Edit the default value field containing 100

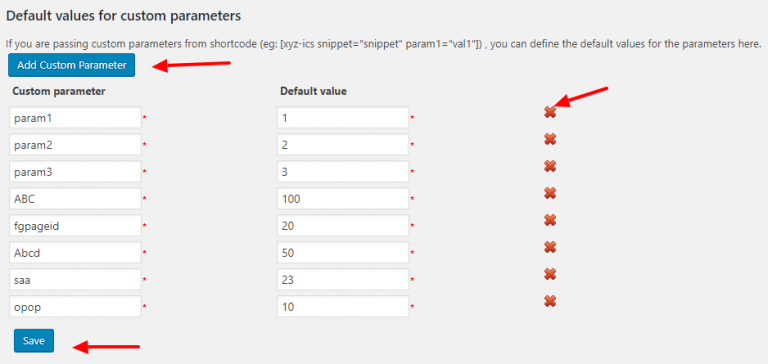click(343, 198)
